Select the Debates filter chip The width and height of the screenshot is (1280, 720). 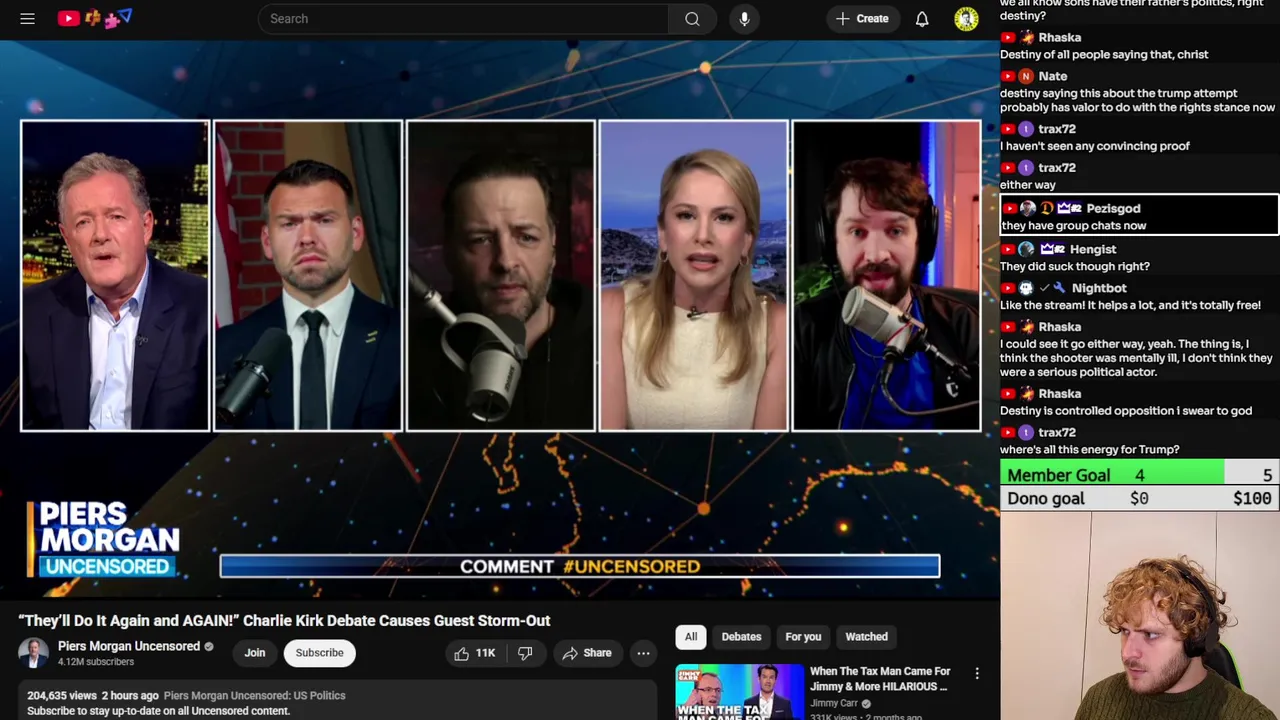point(741,636)
